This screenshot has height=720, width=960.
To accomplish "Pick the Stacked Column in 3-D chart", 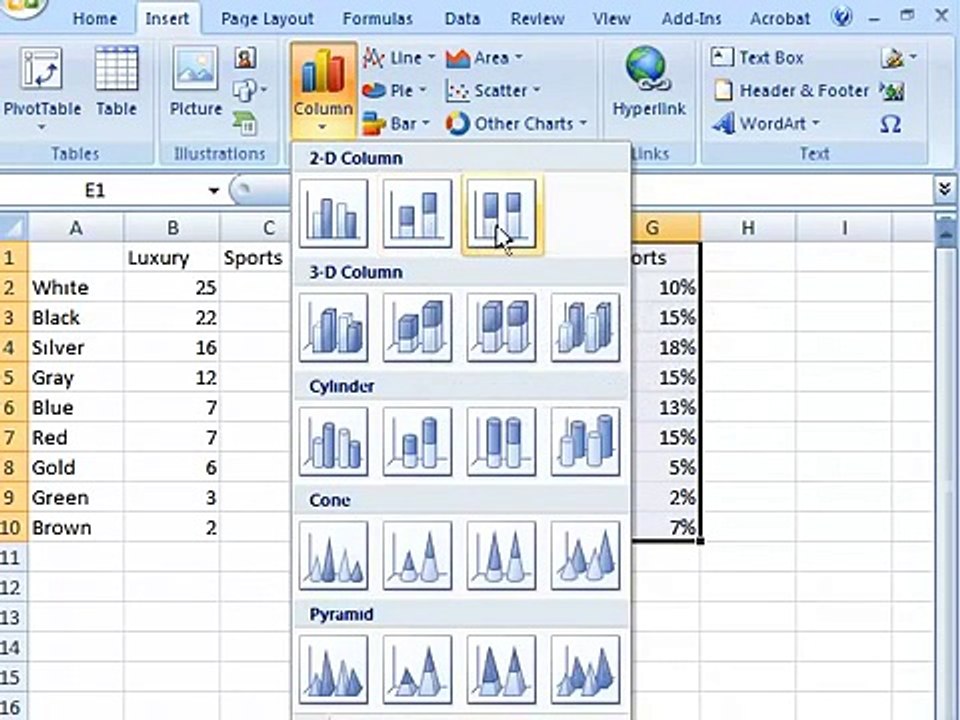I will 417,328.
